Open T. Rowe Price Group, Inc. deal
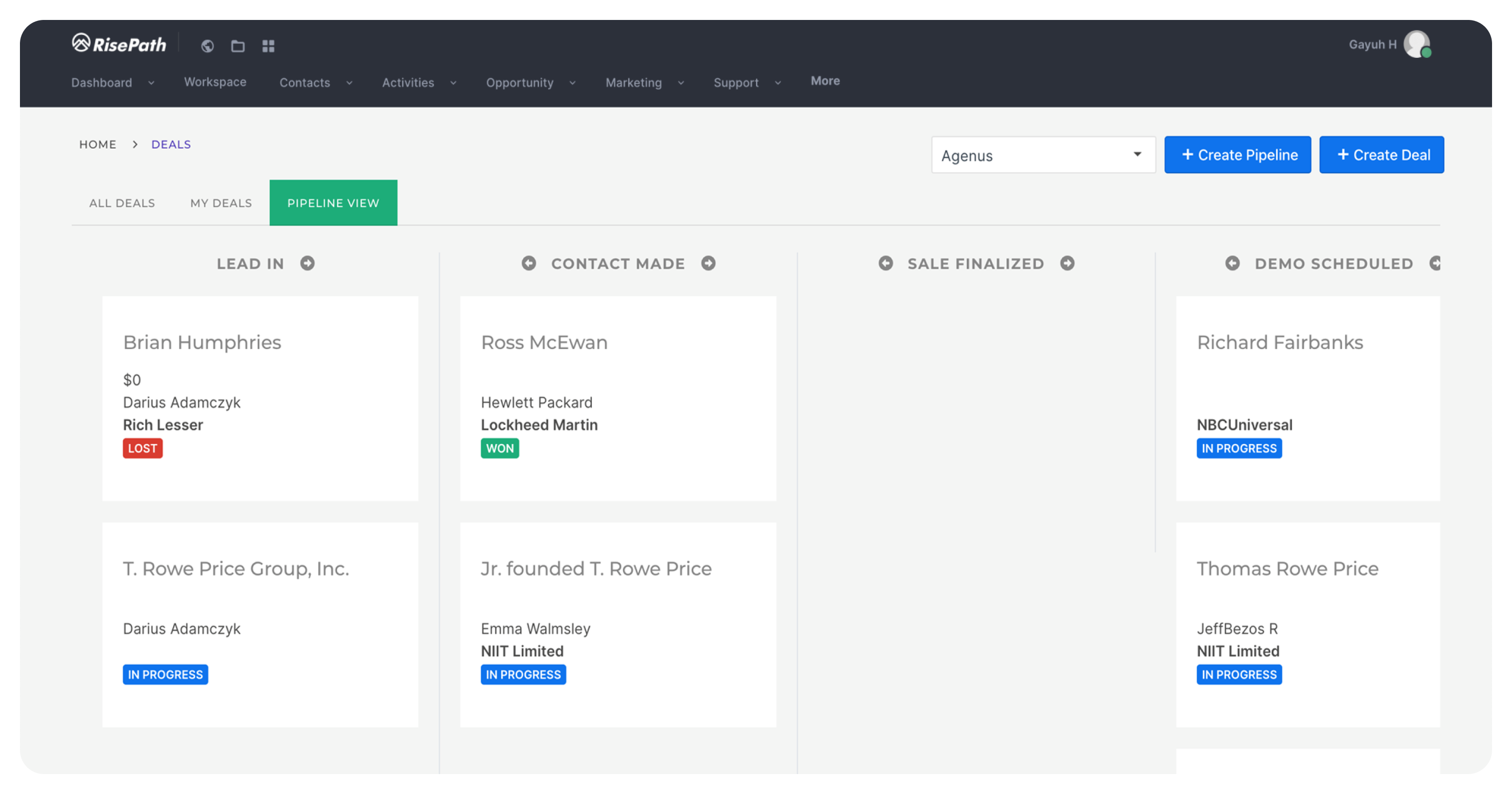This screenshot has width=1512, height=794. click(x=236, y=569)
